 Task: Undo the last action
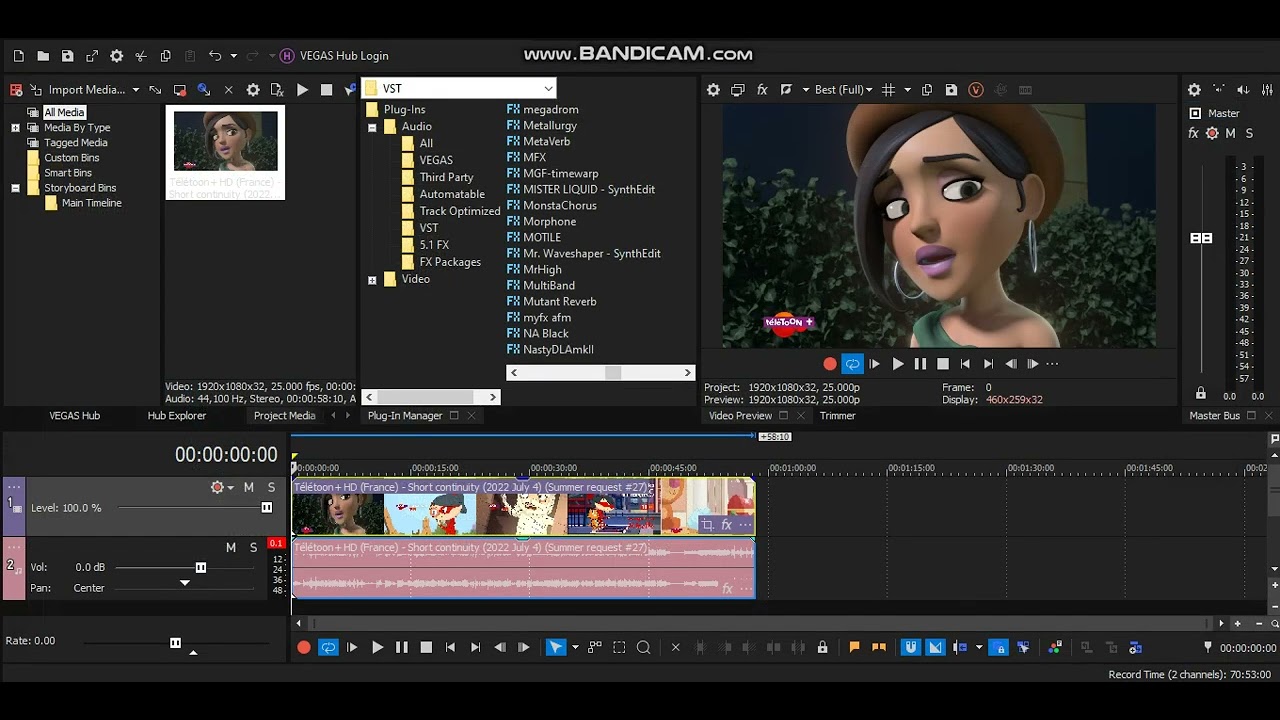pos(215,56)
